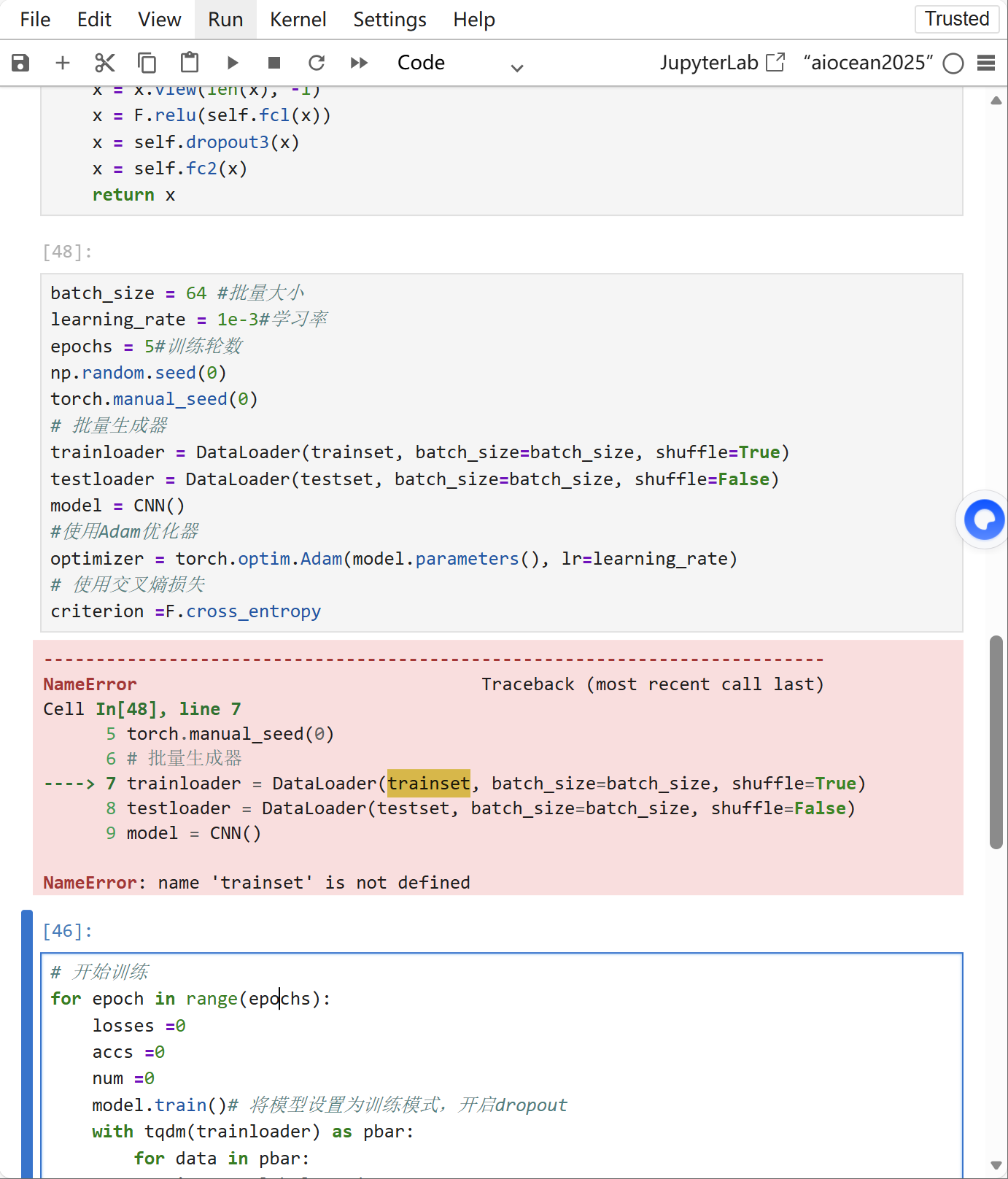Click the kernel status circle indicator
Screen dimensions: 1008x1179
(x=953, y=63)
